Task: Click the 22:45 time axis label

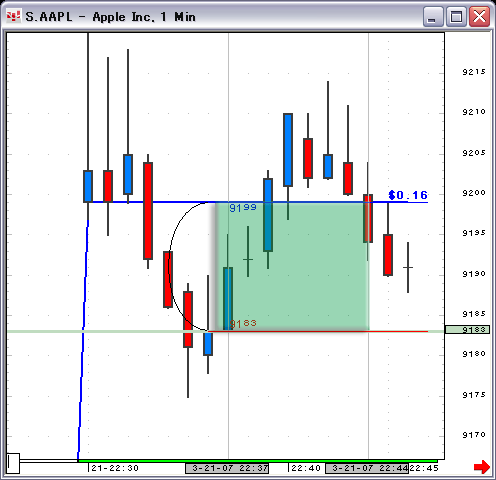Action: tap(424, 468)
